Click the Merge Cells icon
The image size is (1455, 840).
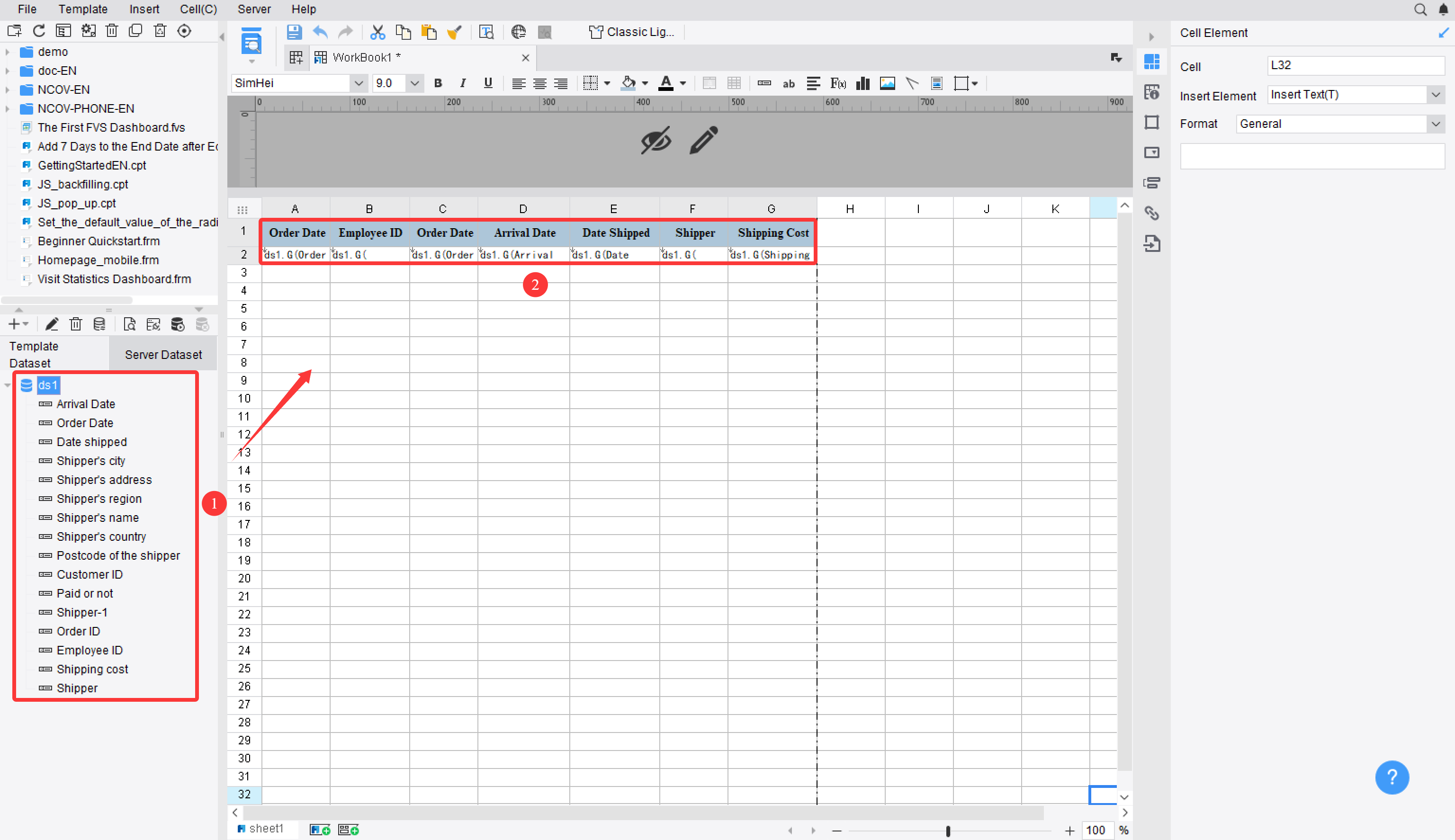pos(710,84)
